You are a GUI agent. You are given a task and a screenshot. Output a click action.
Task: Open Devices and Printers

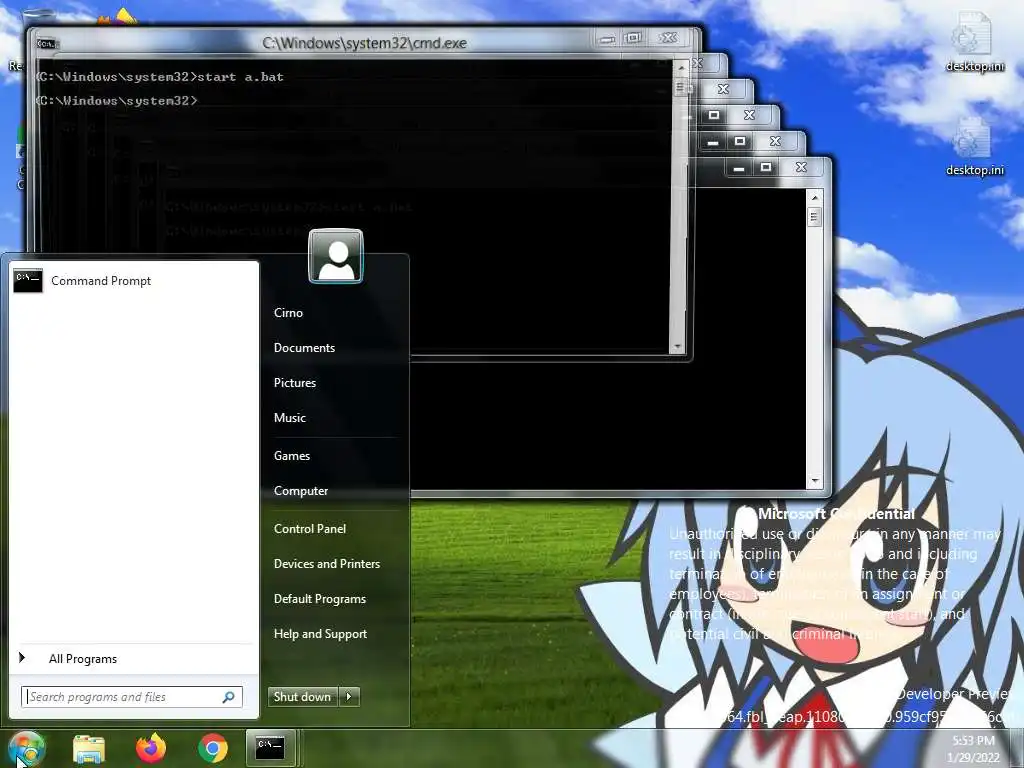pyautogui.click(x=327, y=564)
